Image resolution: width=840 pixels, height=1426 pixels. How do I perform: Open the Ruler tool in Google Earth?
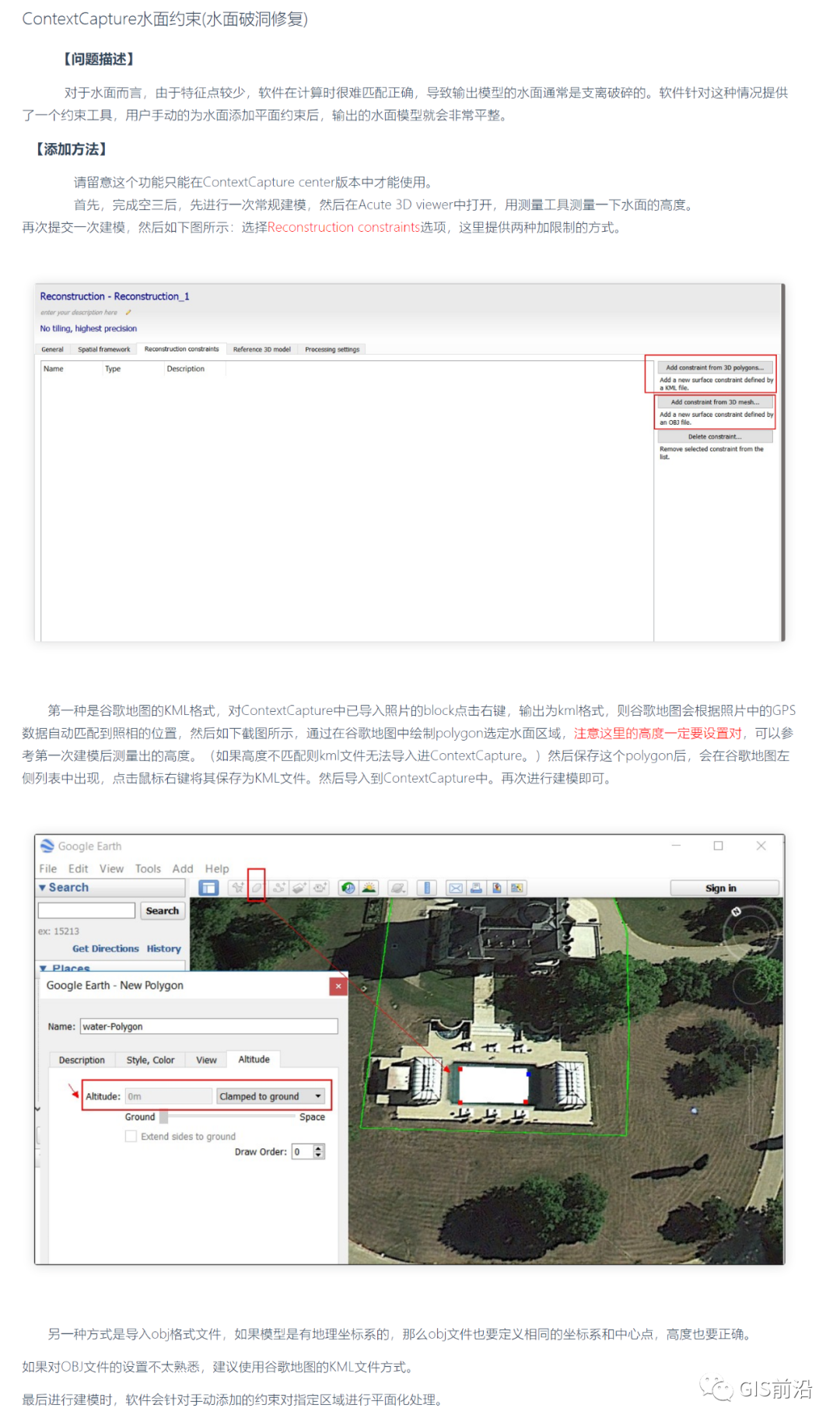(426, 888)
